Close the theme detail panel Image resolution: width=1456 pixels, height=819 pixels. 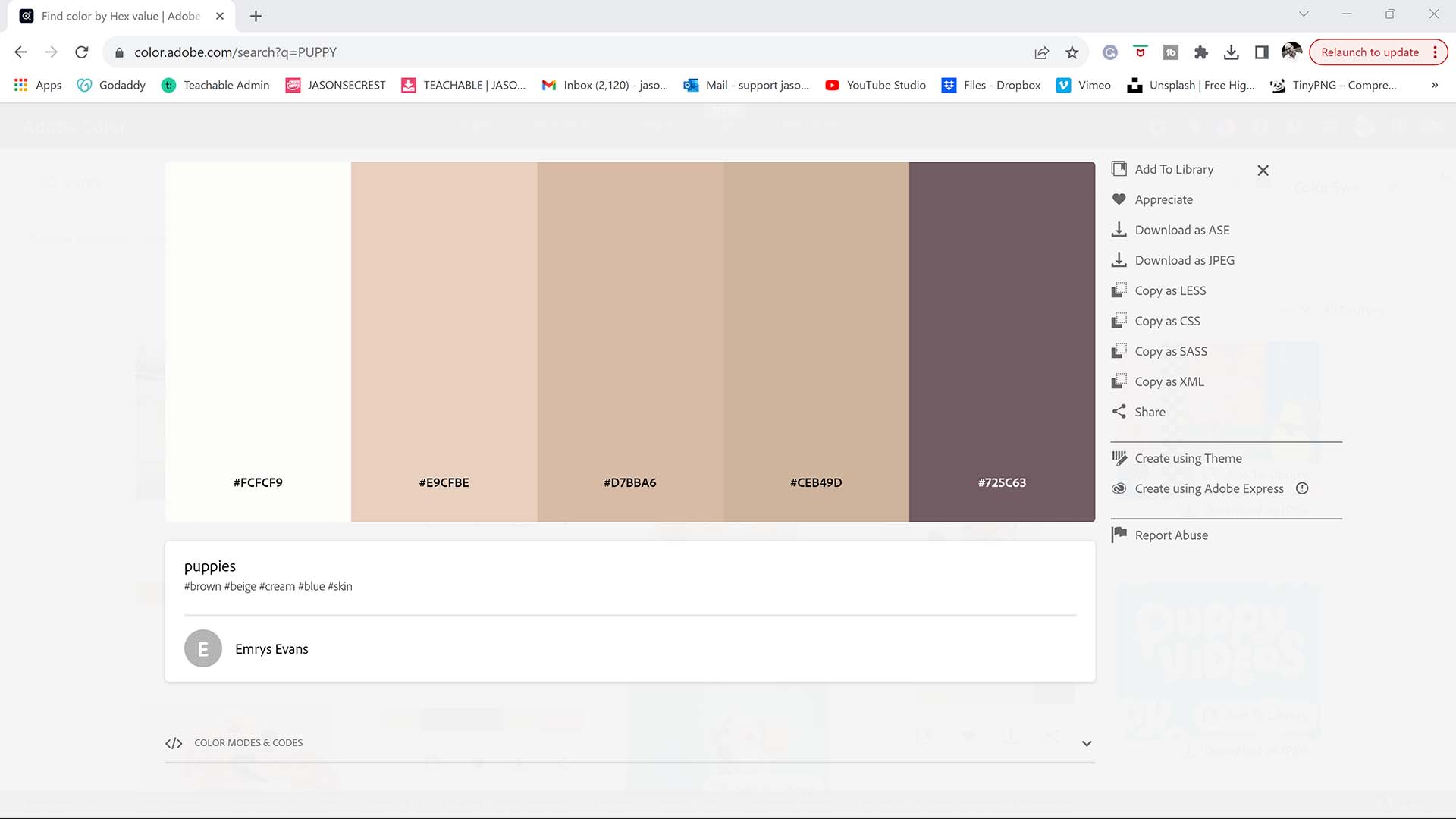point(1263,171)
